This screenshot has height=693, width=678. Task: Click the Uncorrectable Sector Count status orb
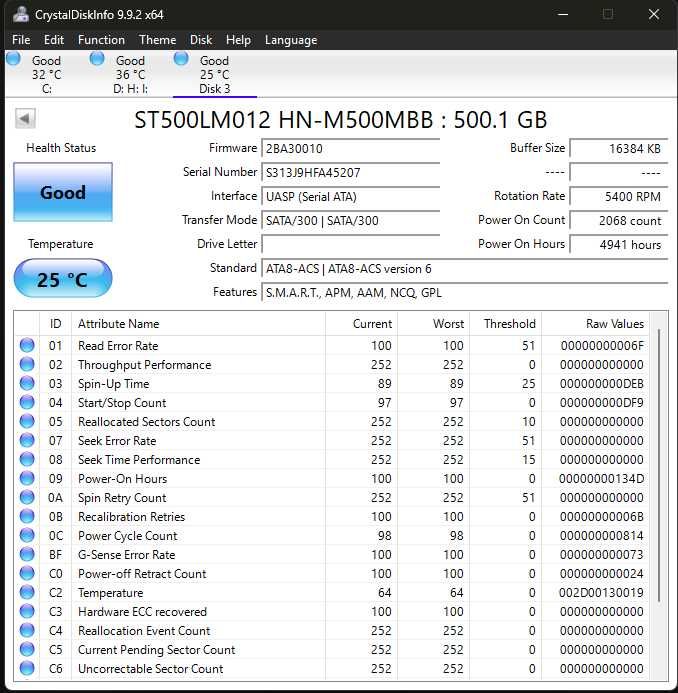click(x=27, y=668)
